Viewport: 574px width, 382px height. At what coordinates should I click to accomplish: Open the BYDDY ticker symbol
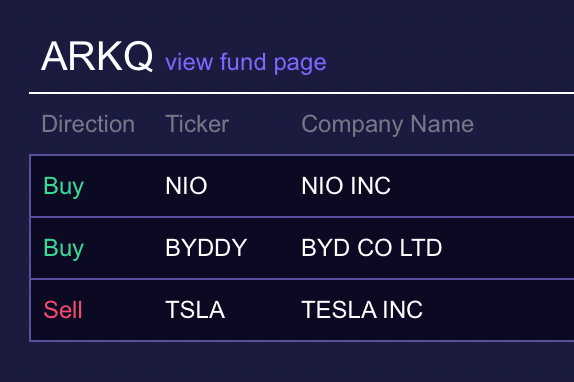click(x=206, y=248)
